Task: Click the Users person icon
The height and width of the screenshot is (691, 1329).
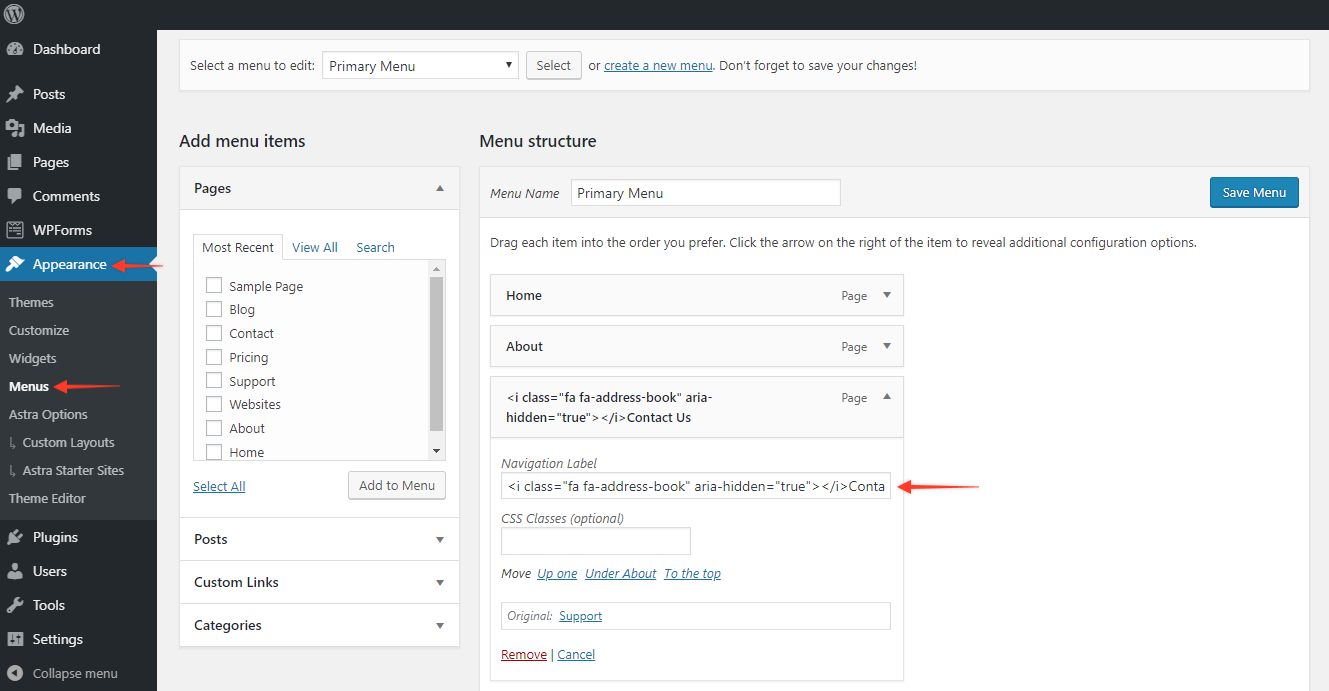Action: (15, 571)
